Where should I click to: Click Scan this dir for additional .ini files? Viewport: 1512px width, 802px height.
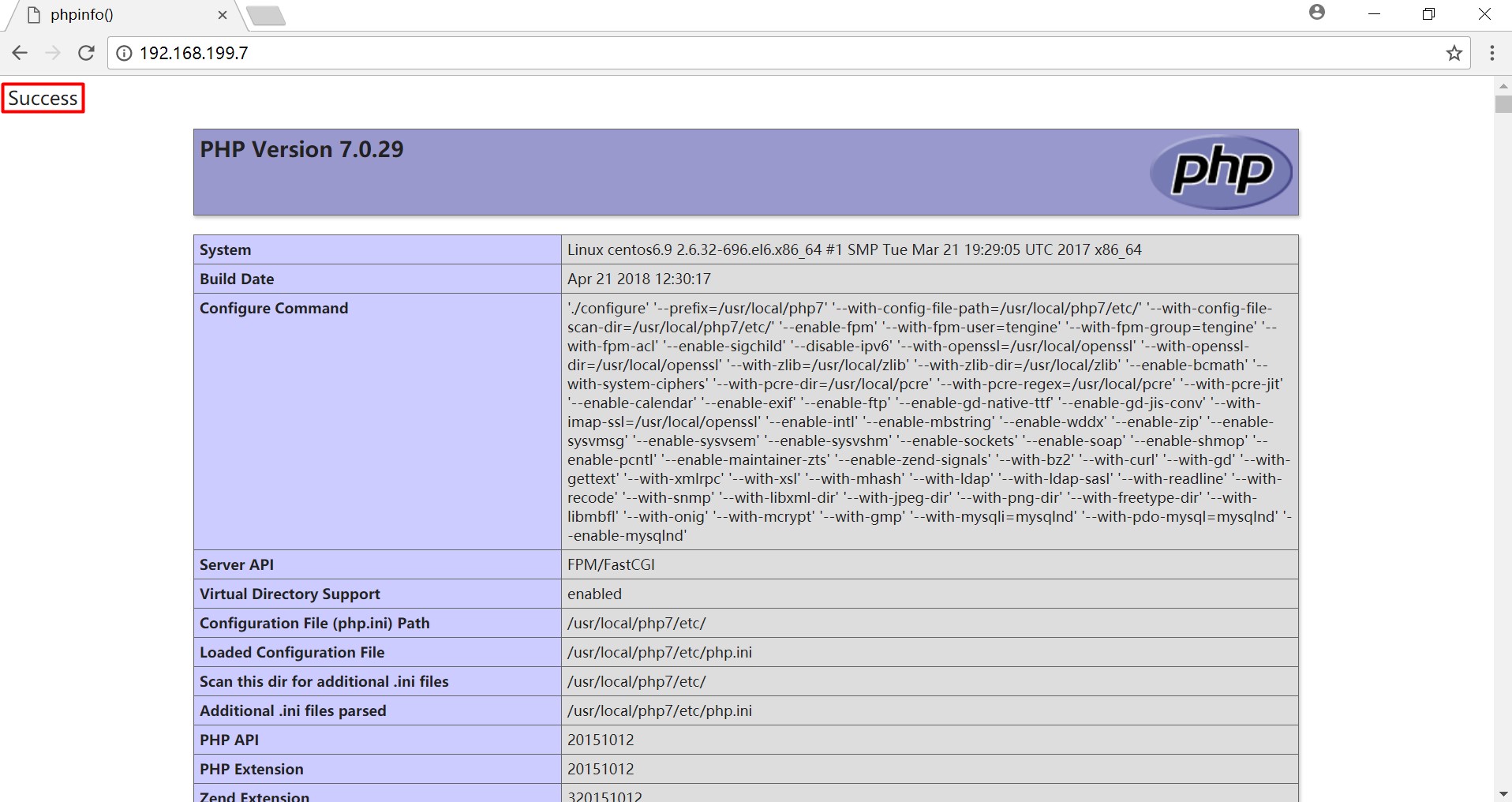pyautogui.click(x=324, y=681)
